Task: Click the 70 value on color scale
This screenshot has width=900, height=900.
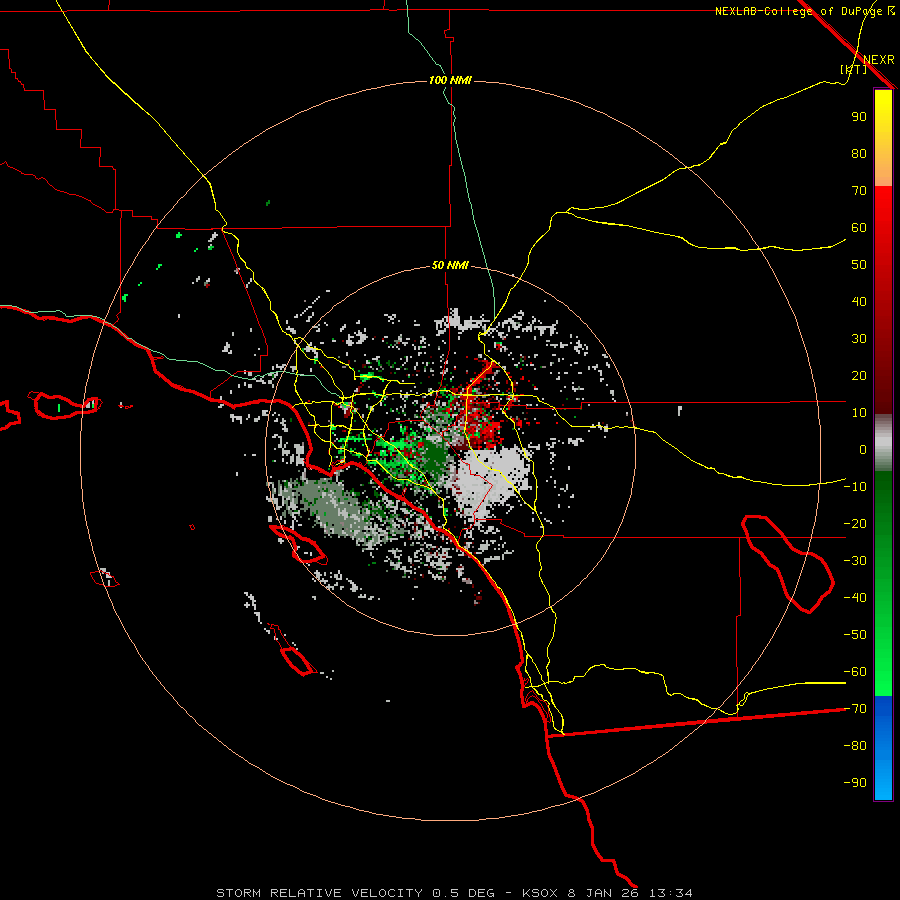Action: (x=859, y=191)
